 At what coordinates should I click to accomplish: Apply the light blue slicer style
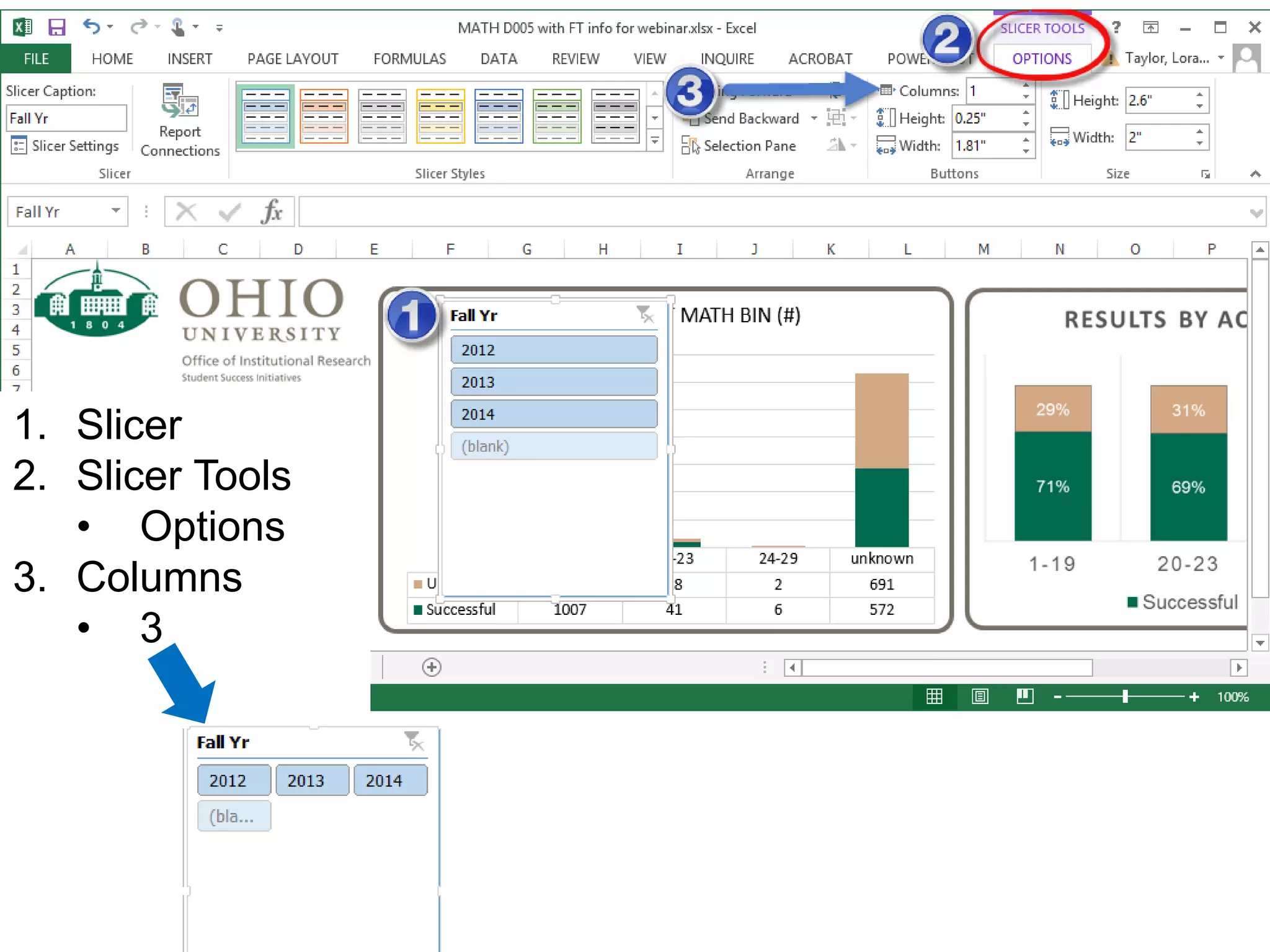[x=265, y=117]
